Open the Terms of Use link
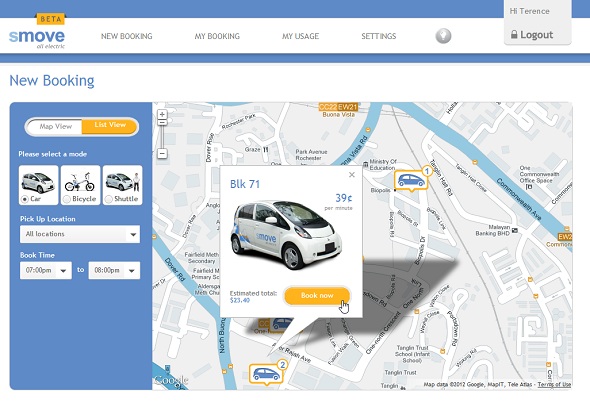 click(x=554, y=385)
